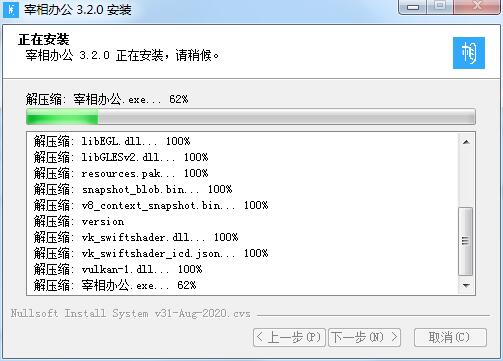
Task: Select the libEGL.dll log line
Action: (112, 141)
